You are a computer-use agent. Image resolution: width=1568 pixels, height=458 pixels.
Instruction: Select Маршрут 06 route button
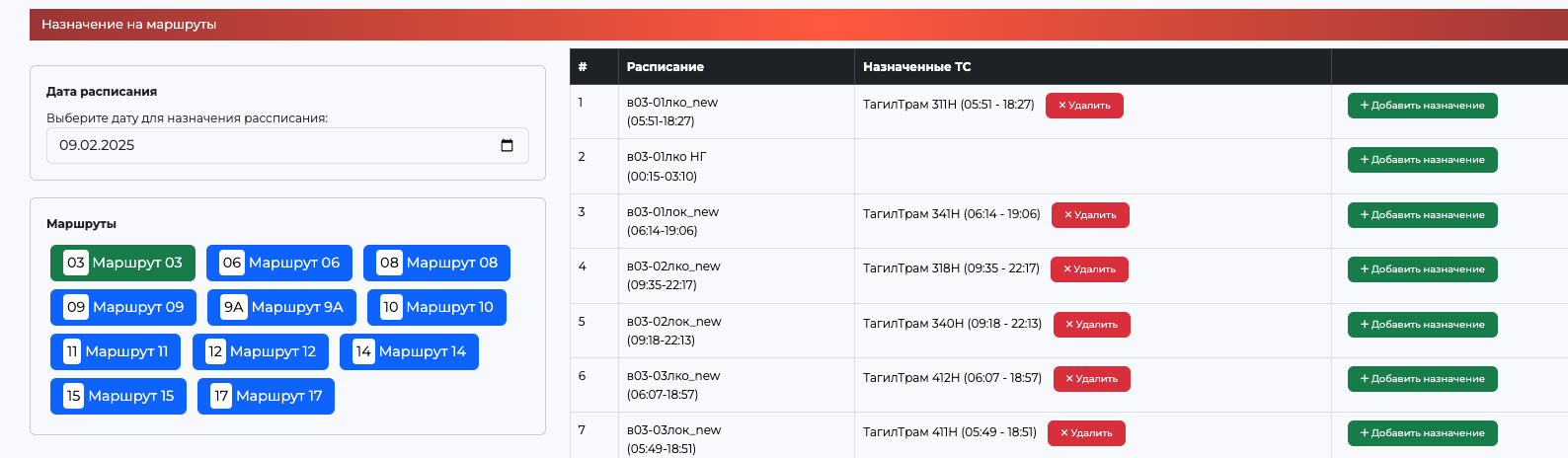[x=280, y=263]
